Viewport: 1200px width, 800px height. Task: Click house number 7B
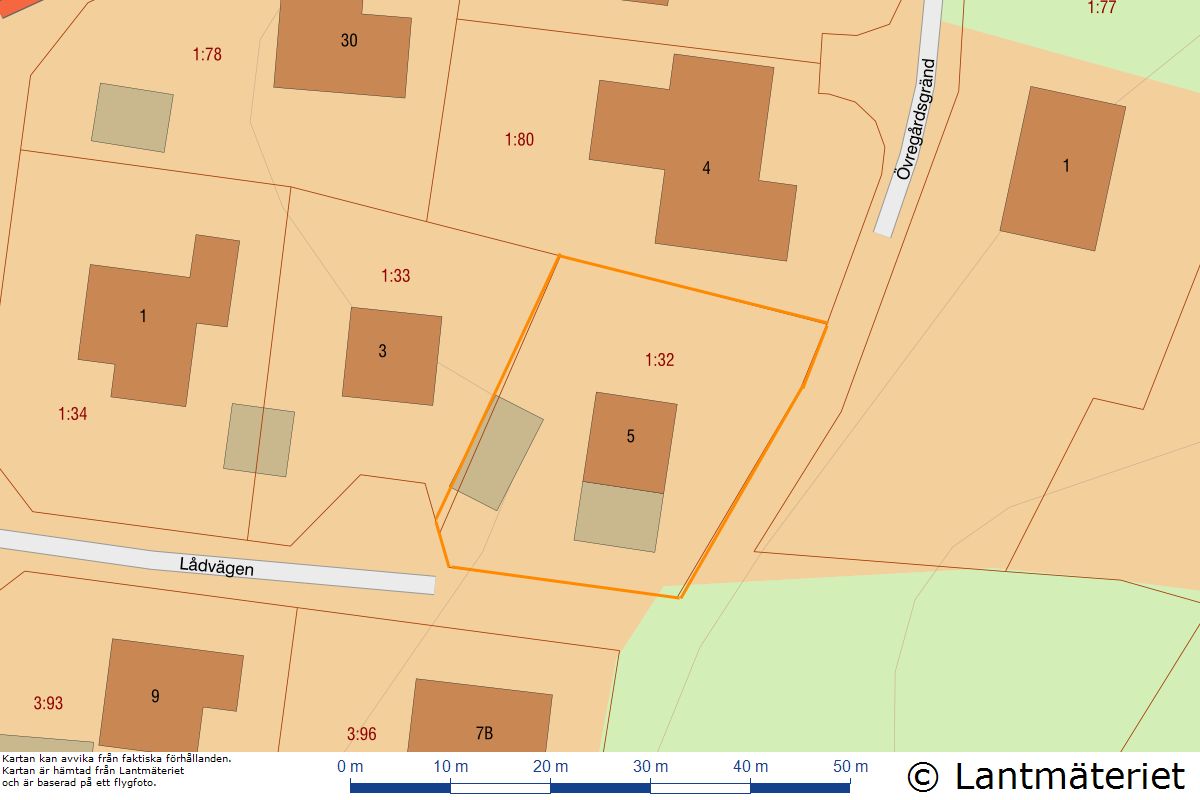(484, 733)
